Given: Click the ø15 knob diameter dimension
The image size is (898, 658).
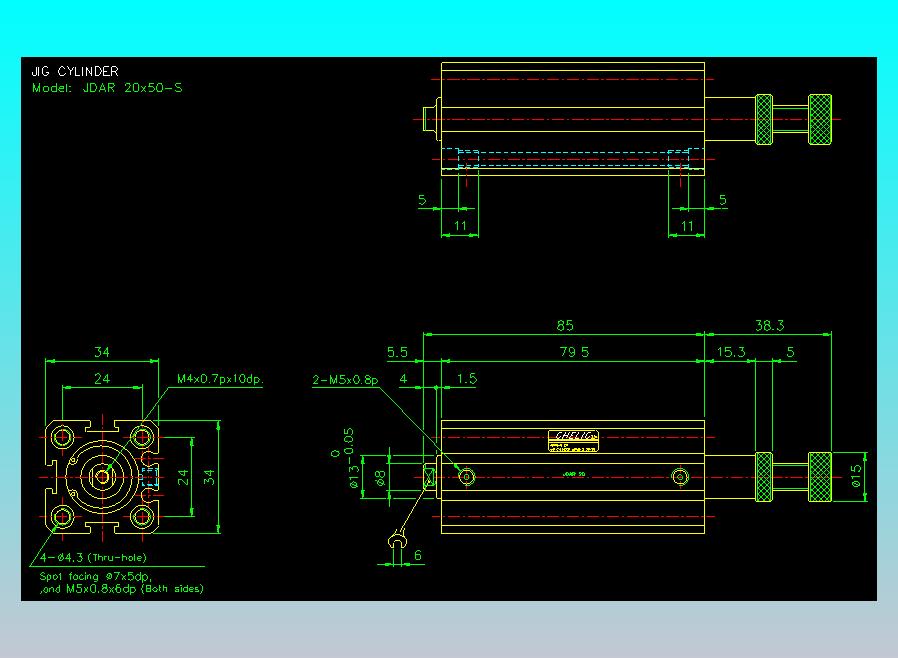Looking at the screenshot, I should click(856, 476).
